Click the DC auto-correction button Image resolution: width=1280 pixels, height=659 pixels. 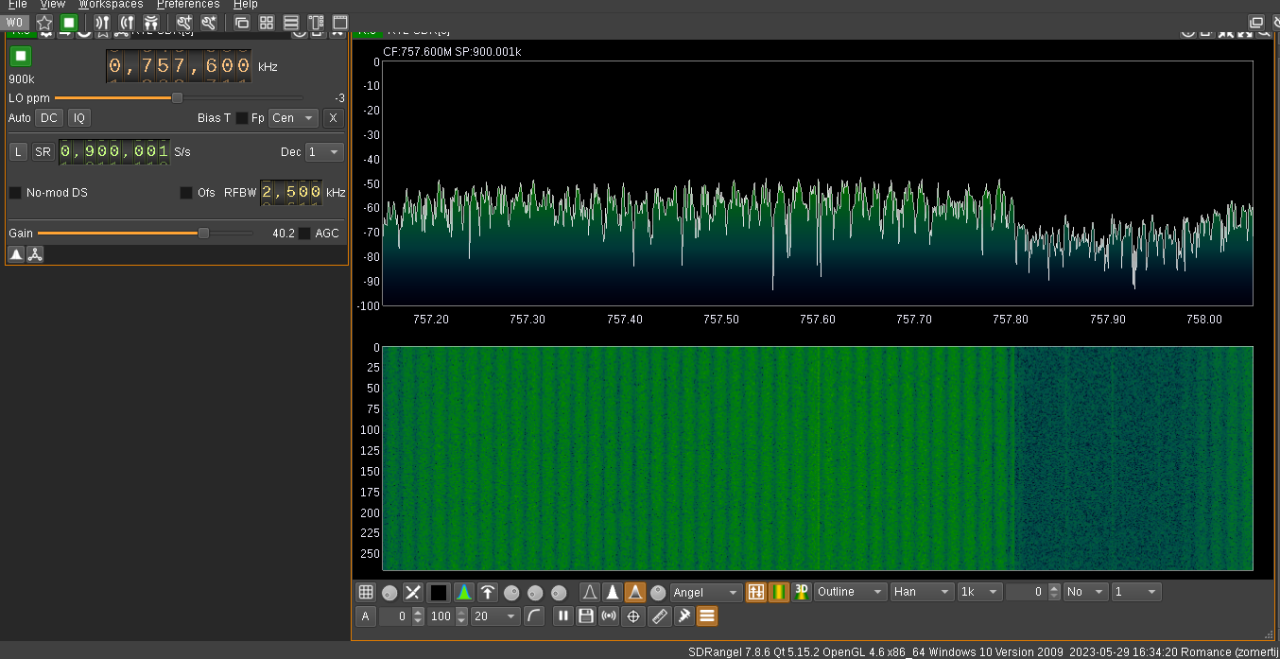pyautogui.click(x=49, y=118)
